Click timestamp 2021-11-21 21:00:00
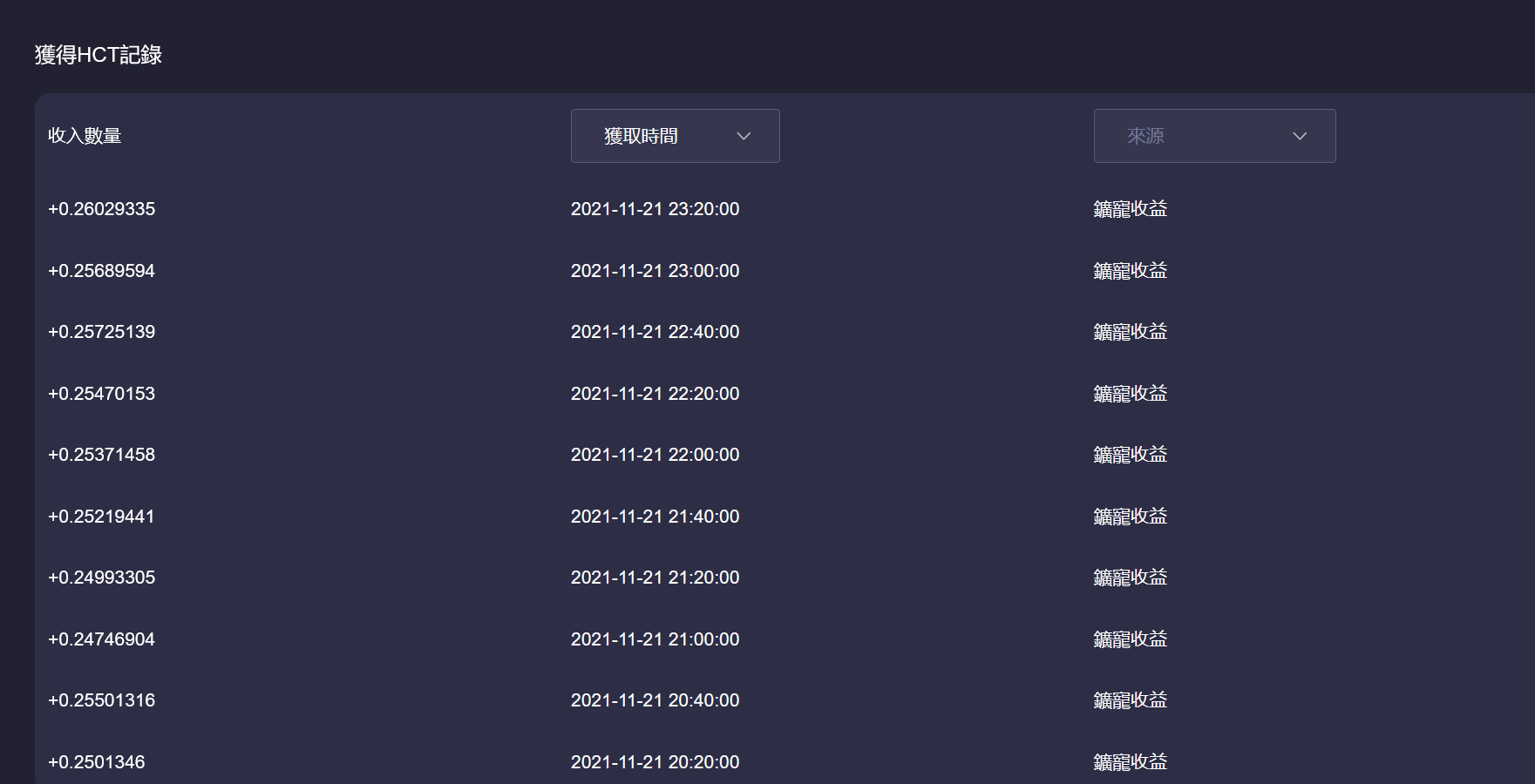1535x784 pixels. point(655,639)
